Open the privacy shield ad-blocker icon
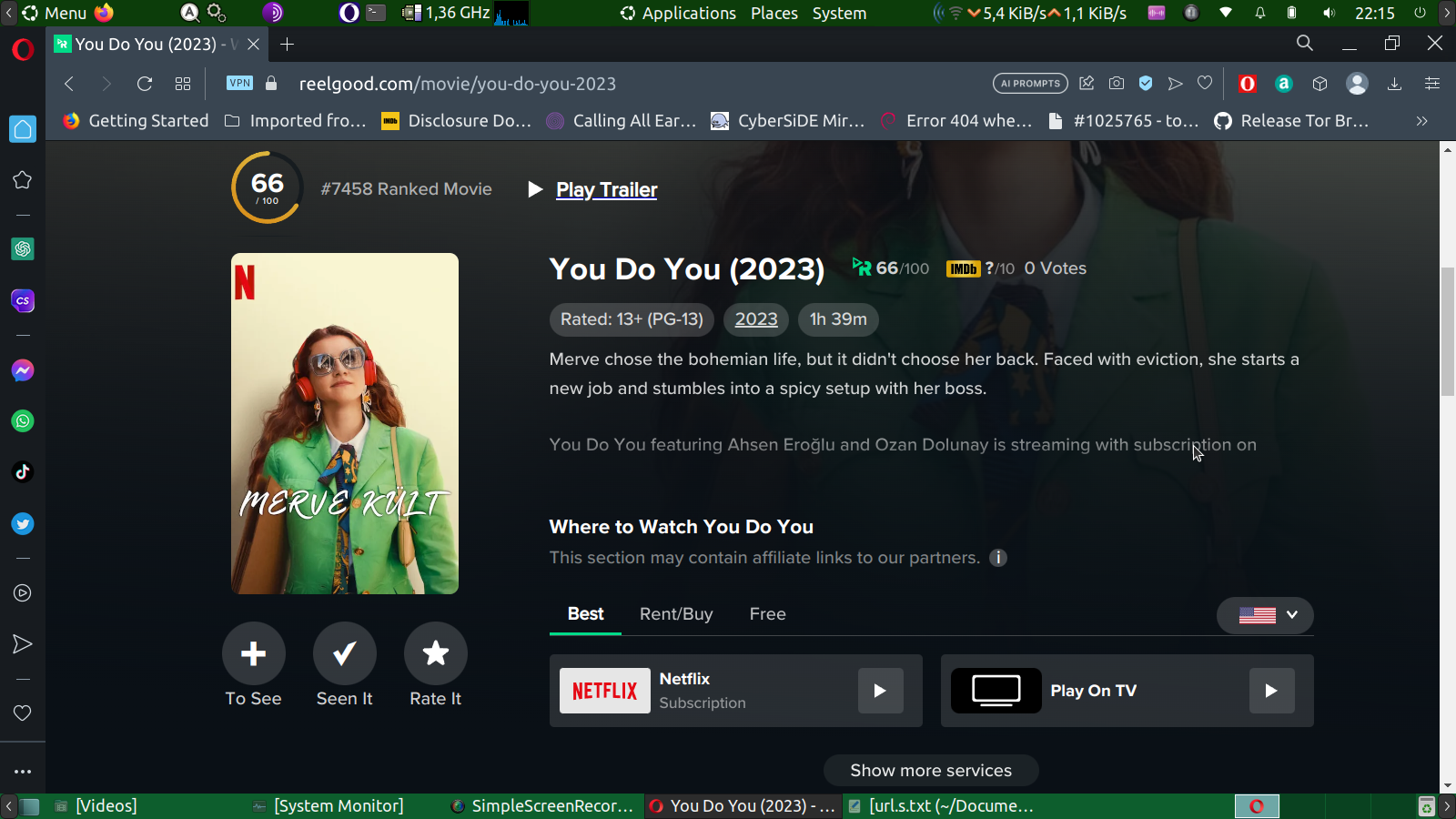The image size is (1456, 819). 1146,84
